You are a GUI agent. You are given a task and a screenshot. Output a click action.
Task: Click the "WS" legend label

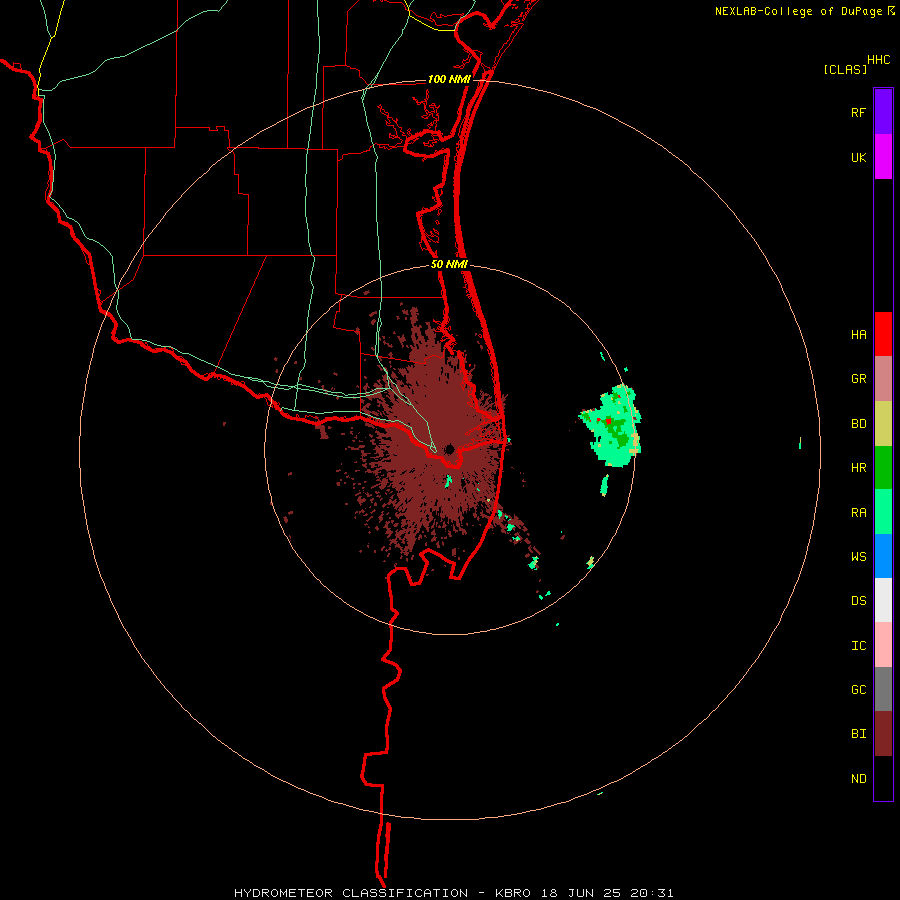coord(858,557)
